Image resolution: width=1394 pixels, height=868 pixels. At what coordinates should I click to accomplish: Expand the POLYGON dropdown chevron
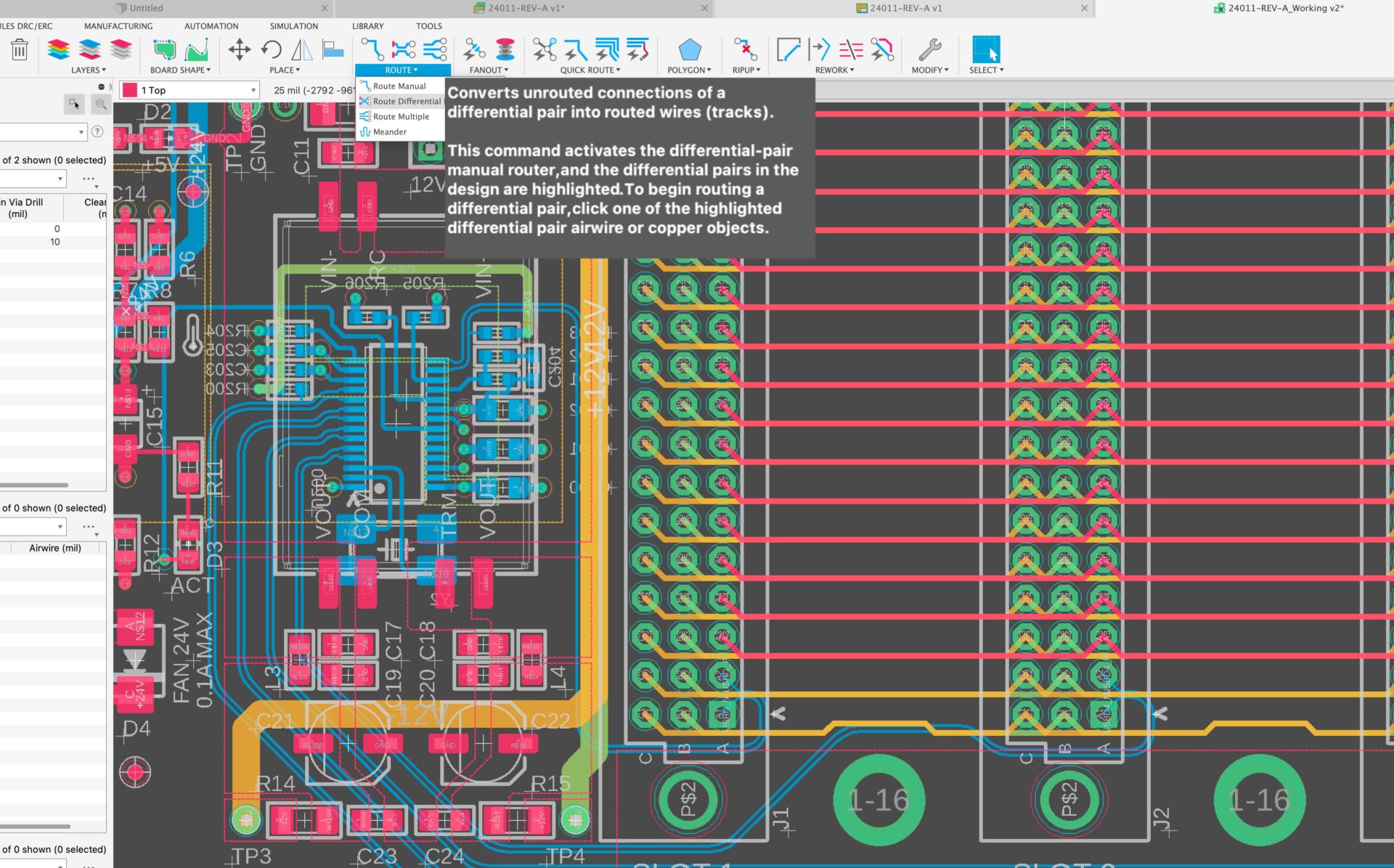[709, 70]
